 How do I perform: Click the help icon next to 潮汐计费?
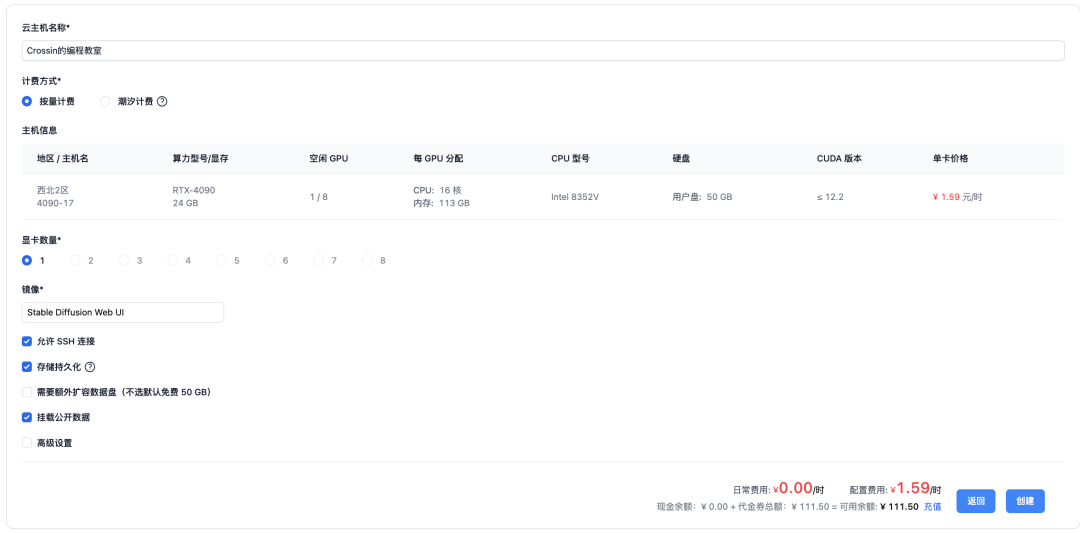pyautogui.click(x=162, y=101)
